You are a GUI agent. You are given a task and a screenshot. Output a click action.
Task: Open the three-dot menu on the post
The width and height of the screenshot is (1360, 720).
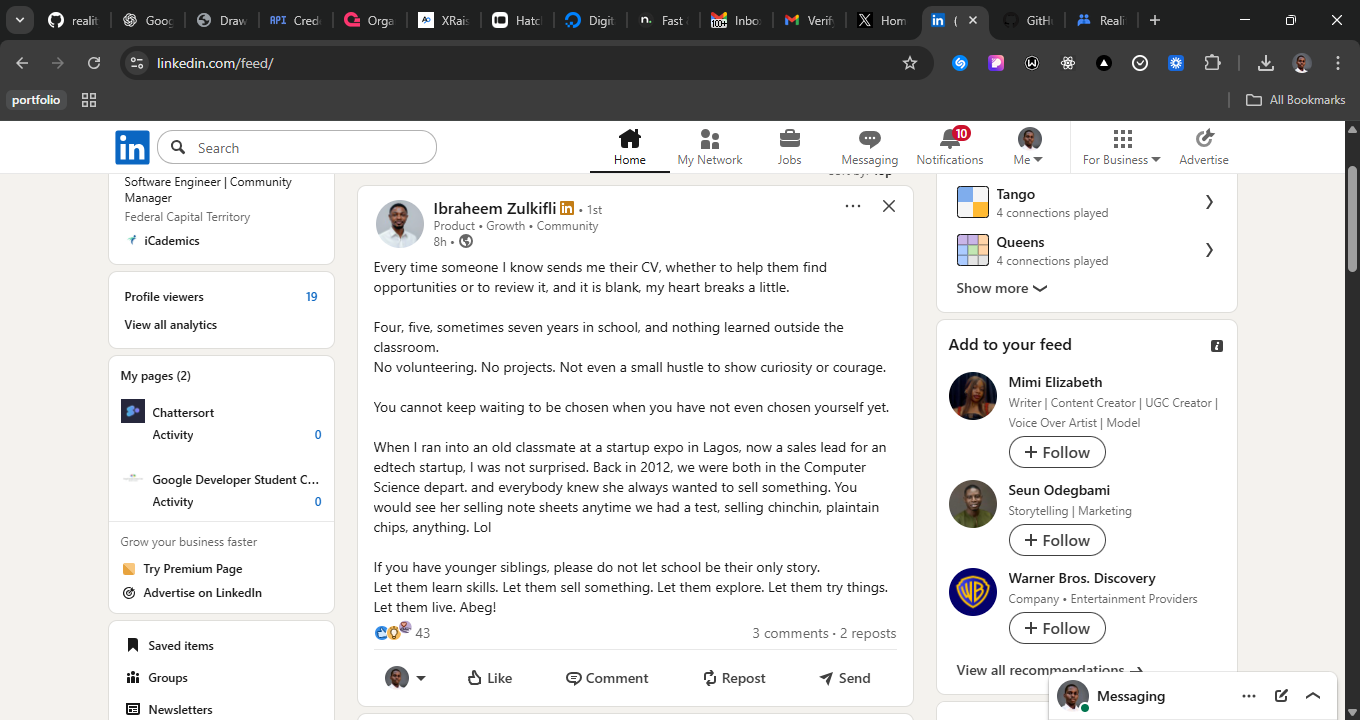tap(852, 206)
